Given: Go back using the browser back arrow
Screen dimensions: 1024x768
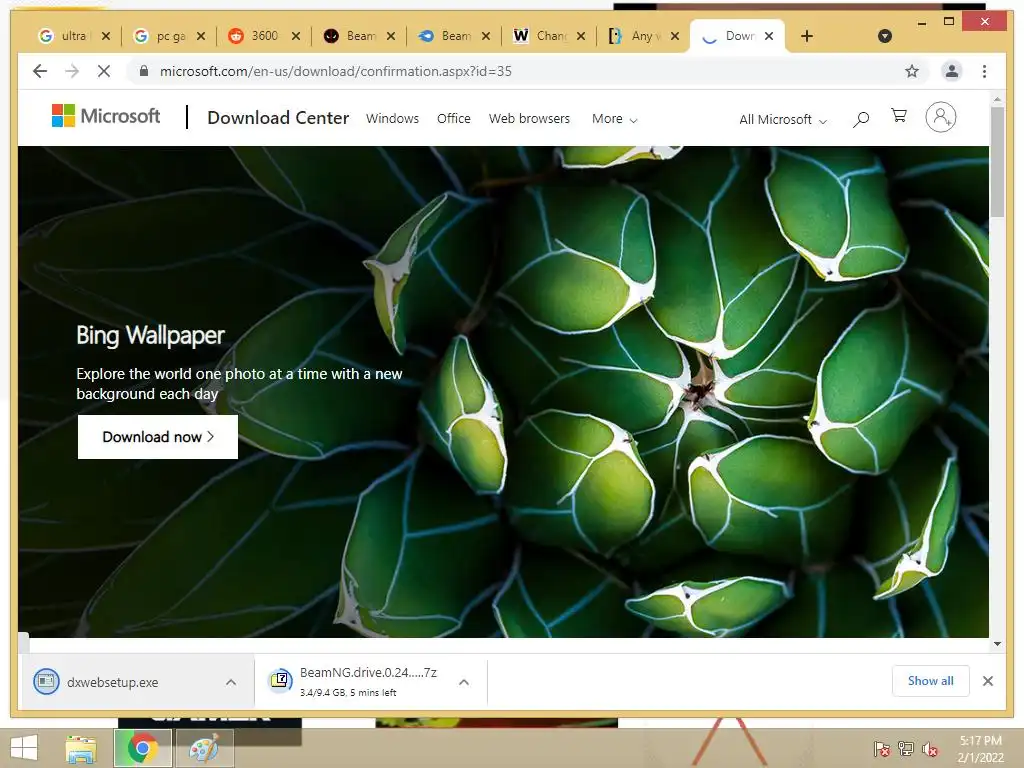Looking at the screenshot, I should pyautogui.click(x=40, y=71).
